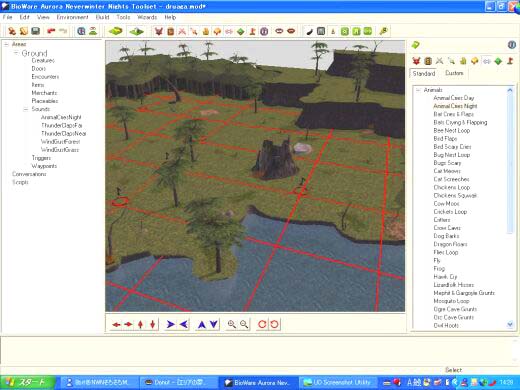The image size is (520, 390).
Task: Toggle the green waypoint palette icon
Action: tap(498, 61)
